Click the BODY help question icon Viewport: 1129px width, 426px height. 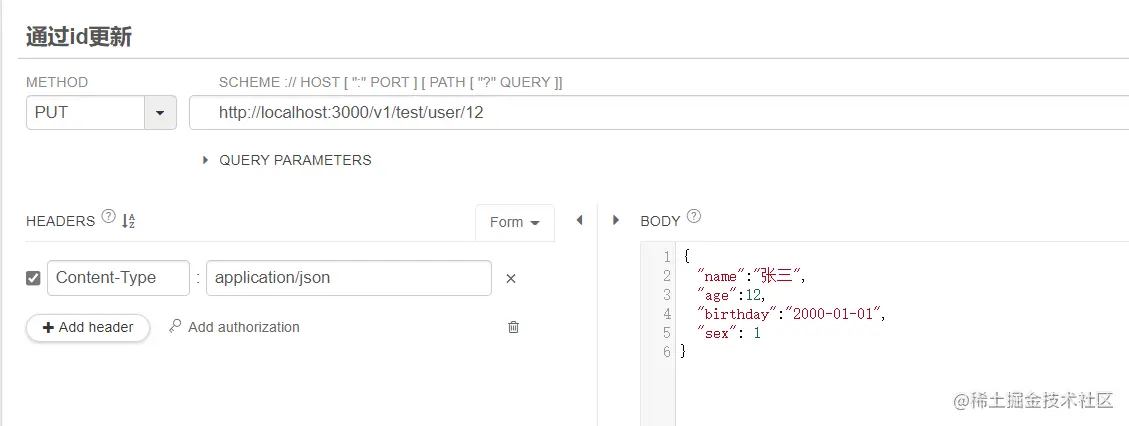click(x=694, y=217)
